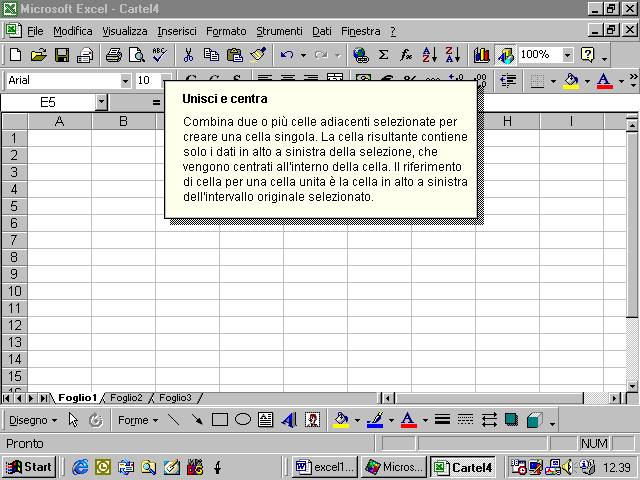Viewport: 640px width, 480px height.
Task: Undo the last action
Action: click(287, 55)
